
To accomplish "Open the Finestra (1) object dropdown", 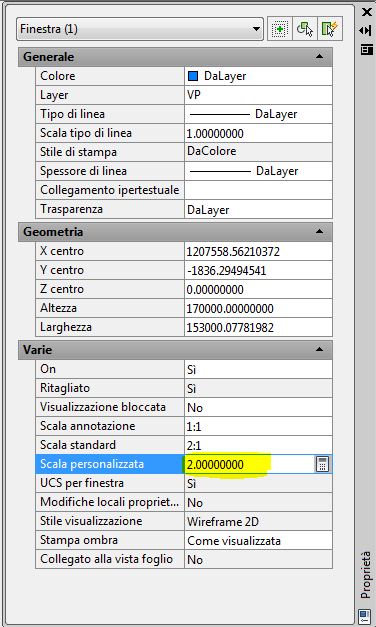I will pos(140,29).
